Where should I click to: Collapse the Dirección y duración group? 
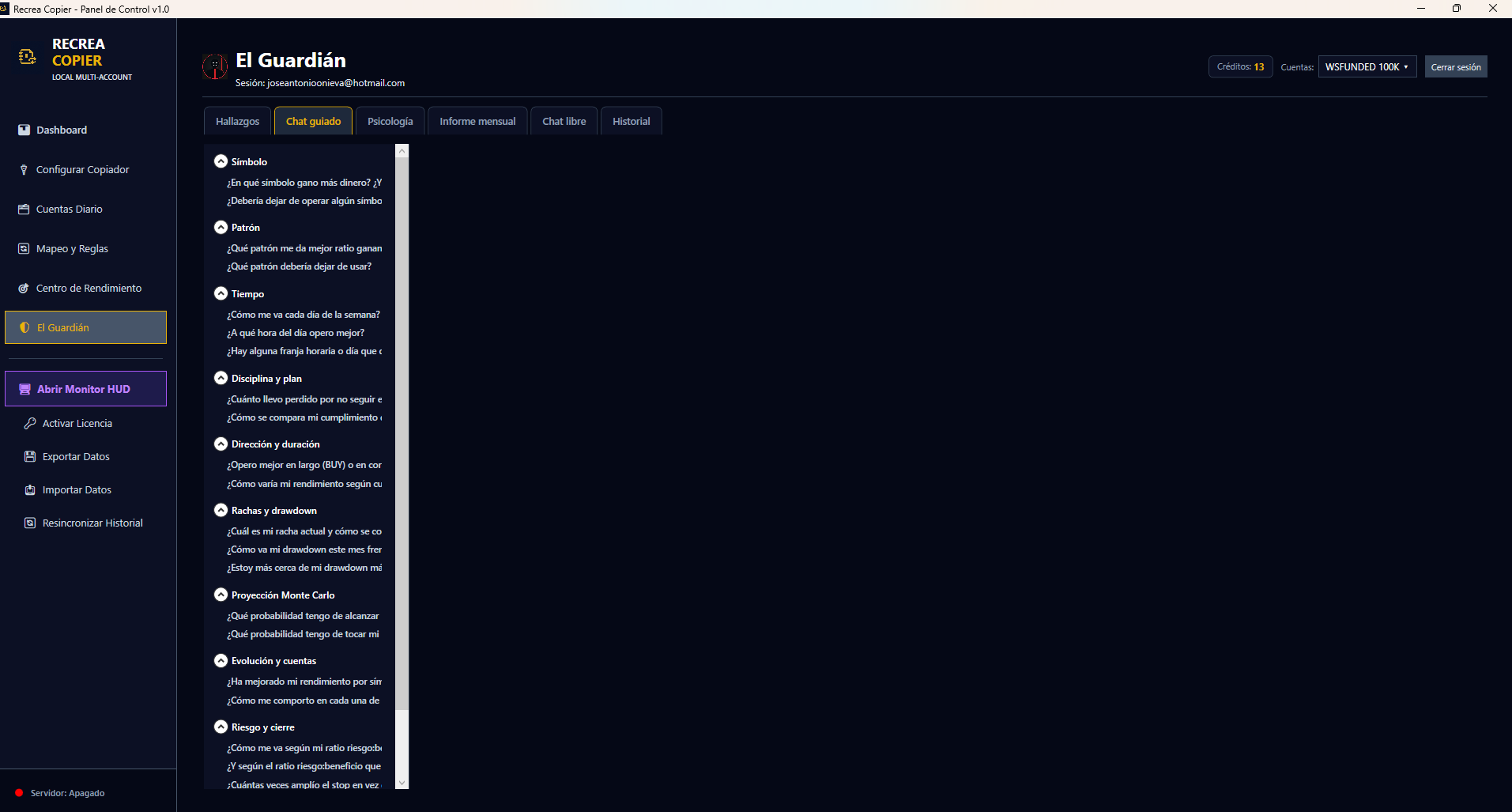(221, 444)
